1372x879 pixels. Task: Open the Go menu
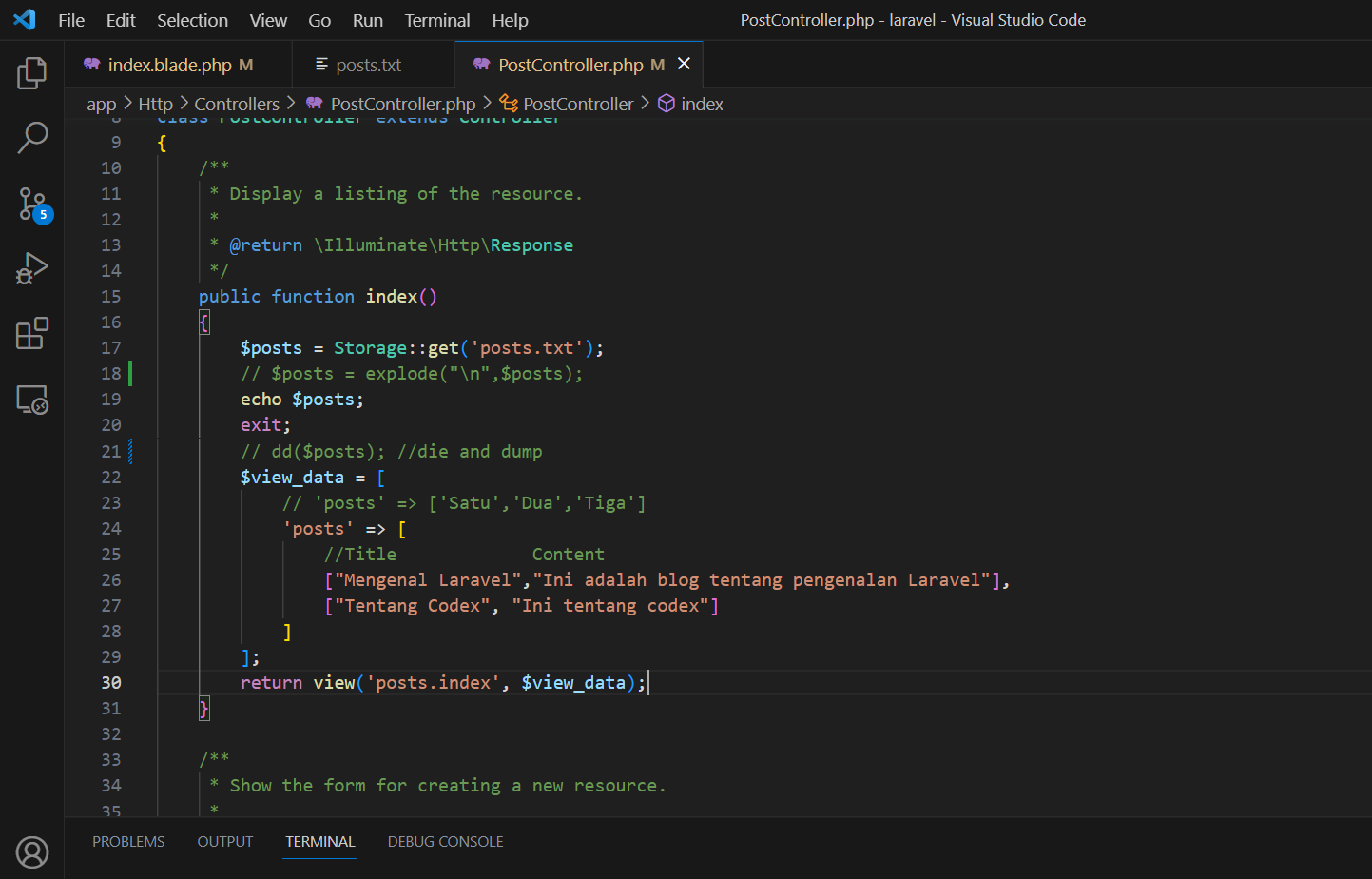pyautogui.click(x=319, y=20)
